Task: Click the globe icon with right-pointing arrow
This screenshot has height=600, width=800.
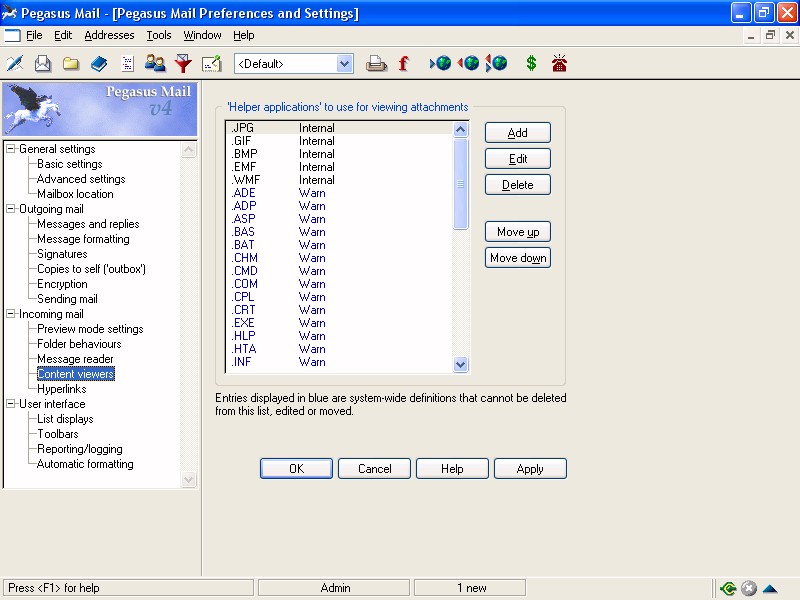Action: pos(440,63)
